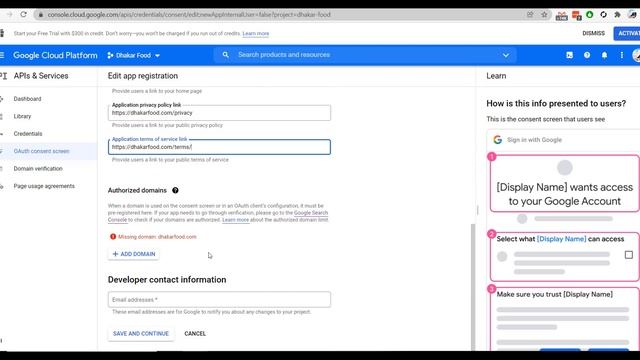Click the Edit app registration title
The width and height of the screenshot is (640, 360).
(143, 76)
